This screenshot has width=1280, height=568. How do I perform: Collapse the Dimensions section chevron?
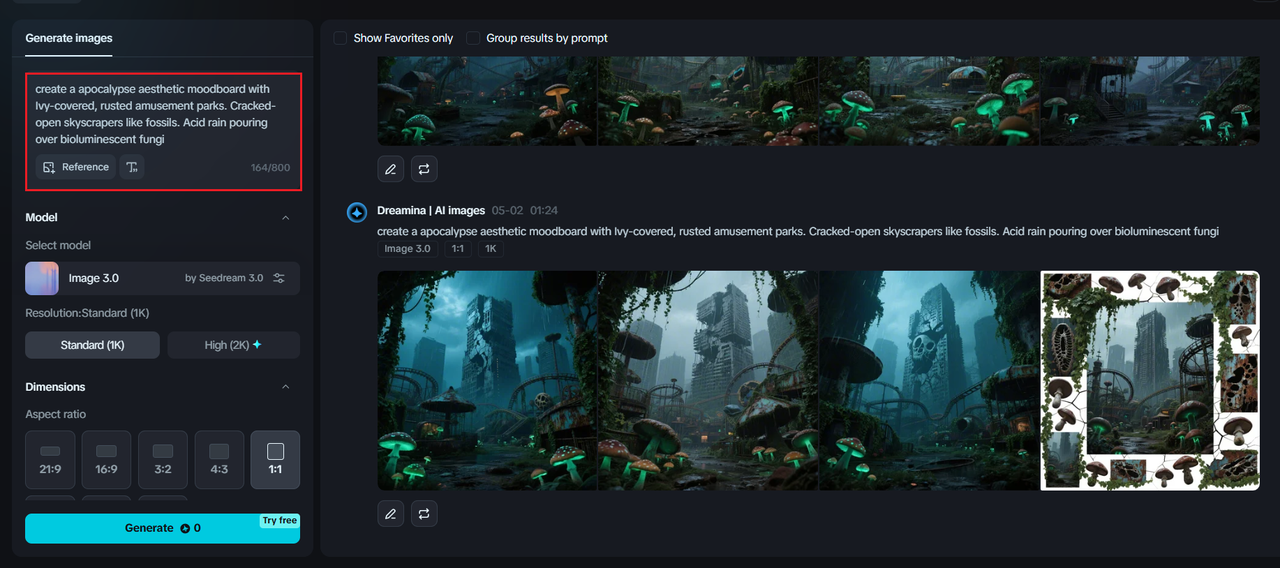pos(285,387)
